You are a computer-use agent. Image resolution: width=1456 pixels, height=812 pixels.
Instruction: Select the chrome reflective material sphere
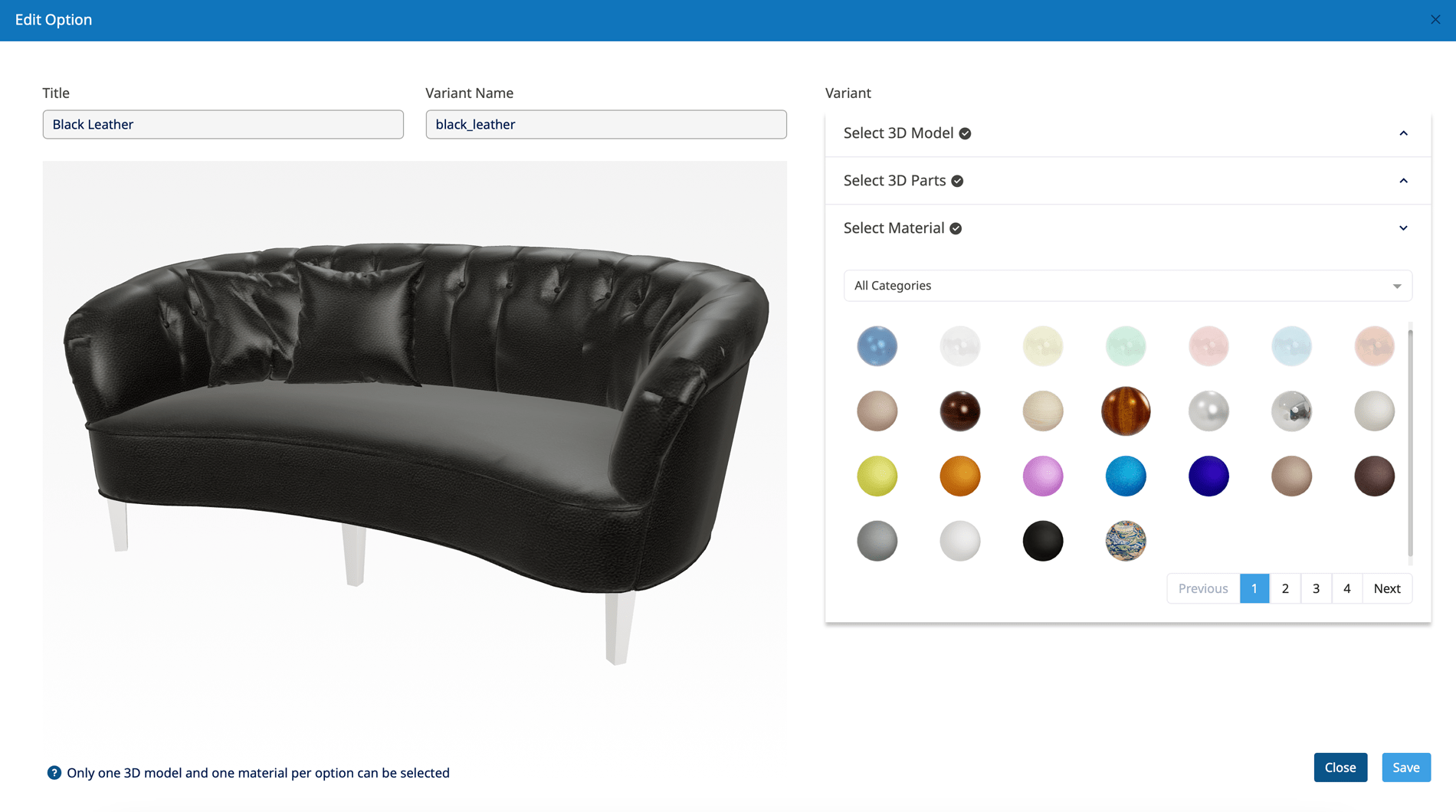pos(1291,411)
